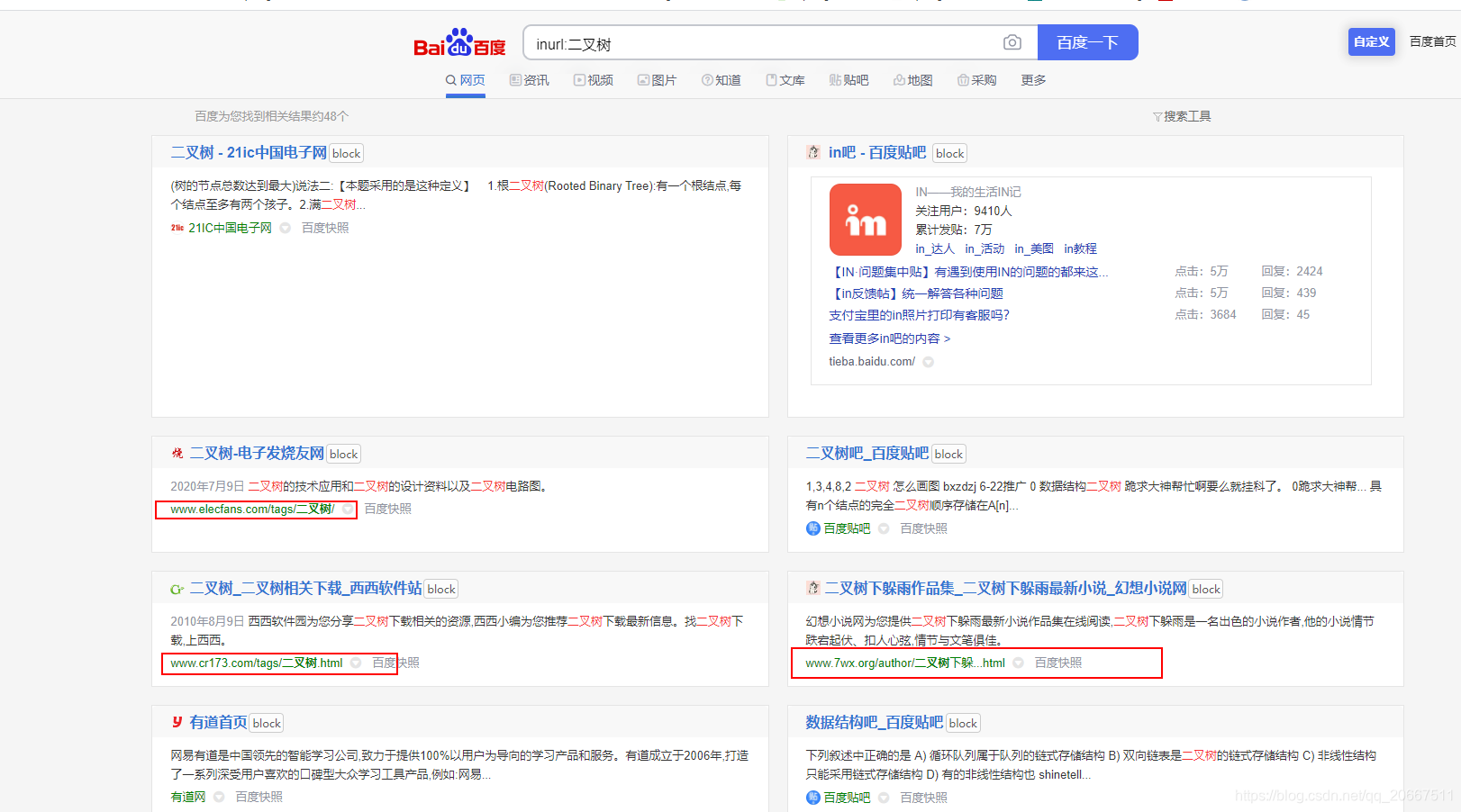Click block button next to 西西软件站 result
This screenshot has height=812, width=1461.
click(x=441, y=589)
